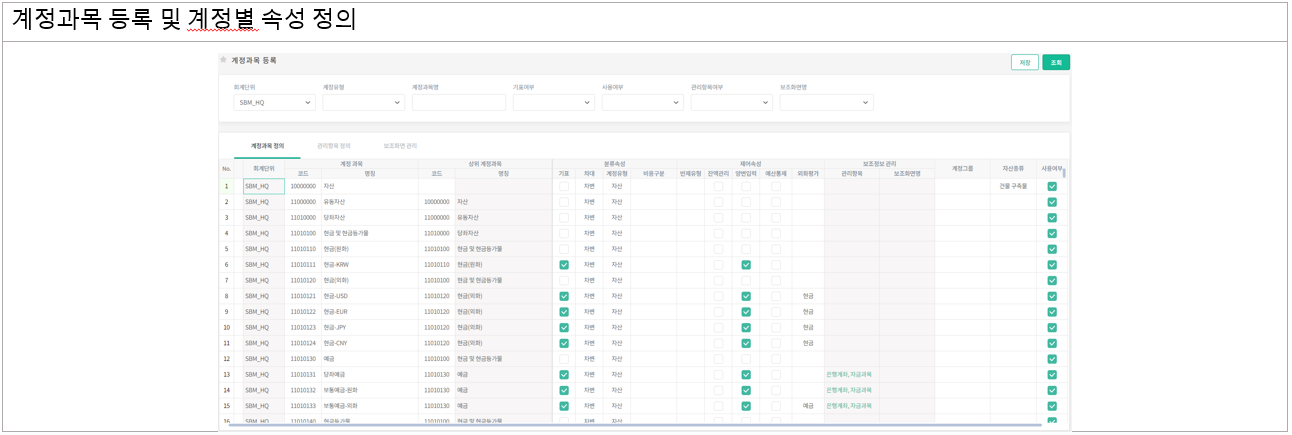Screen dimensions: 1292x435
Task: Toggle 사용여부 checkbox in row 1 자산
Action: click(x=1052, y=186)
